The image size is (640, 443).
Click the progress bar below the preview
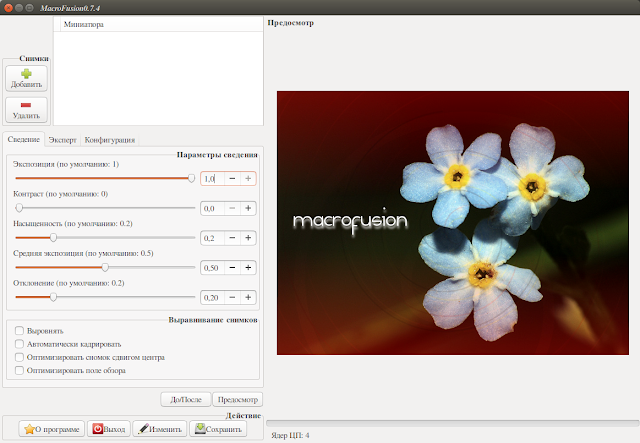tap(453, 423)
